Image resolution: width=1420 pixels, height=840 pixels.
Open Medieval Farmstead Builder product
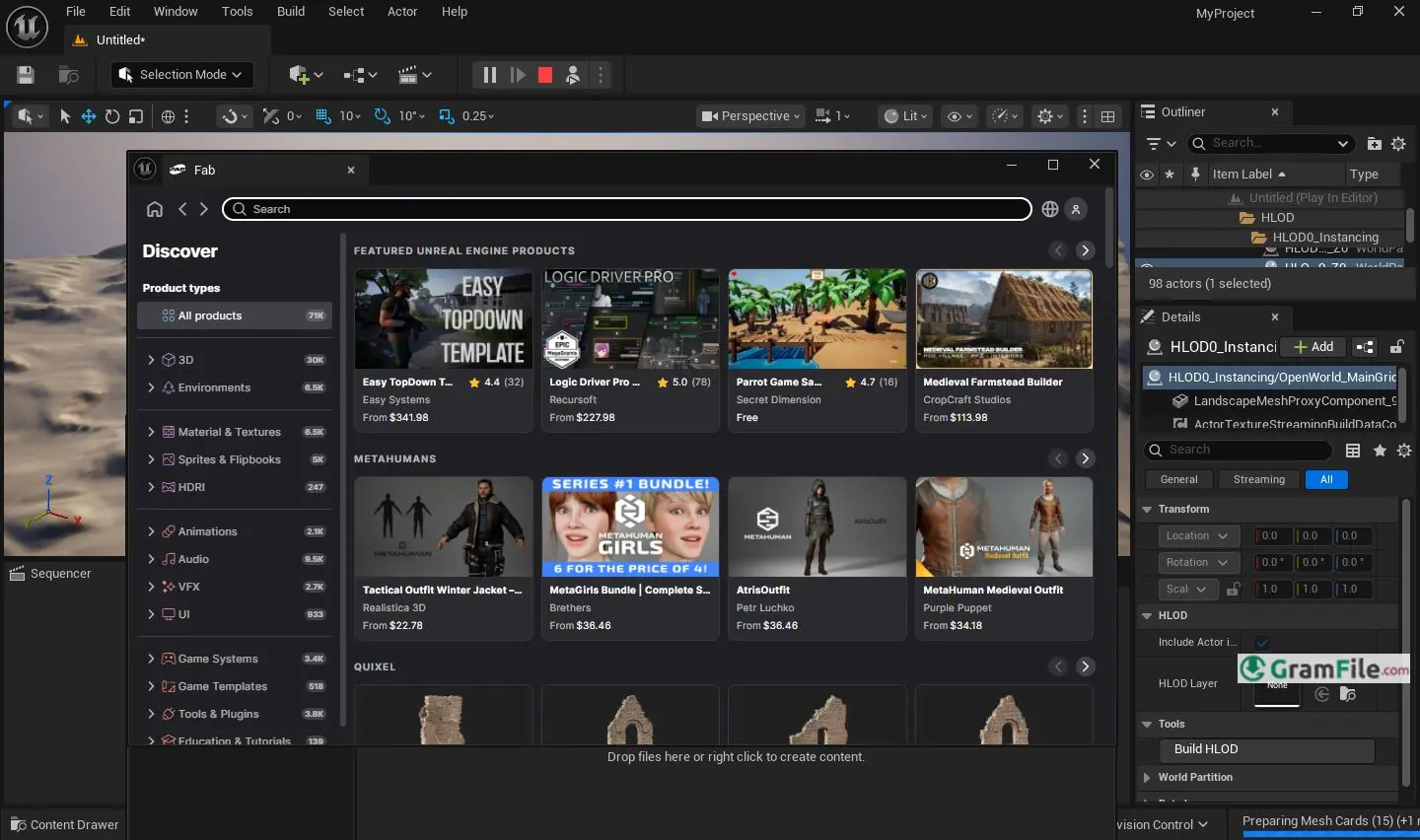click(1004, 350)
